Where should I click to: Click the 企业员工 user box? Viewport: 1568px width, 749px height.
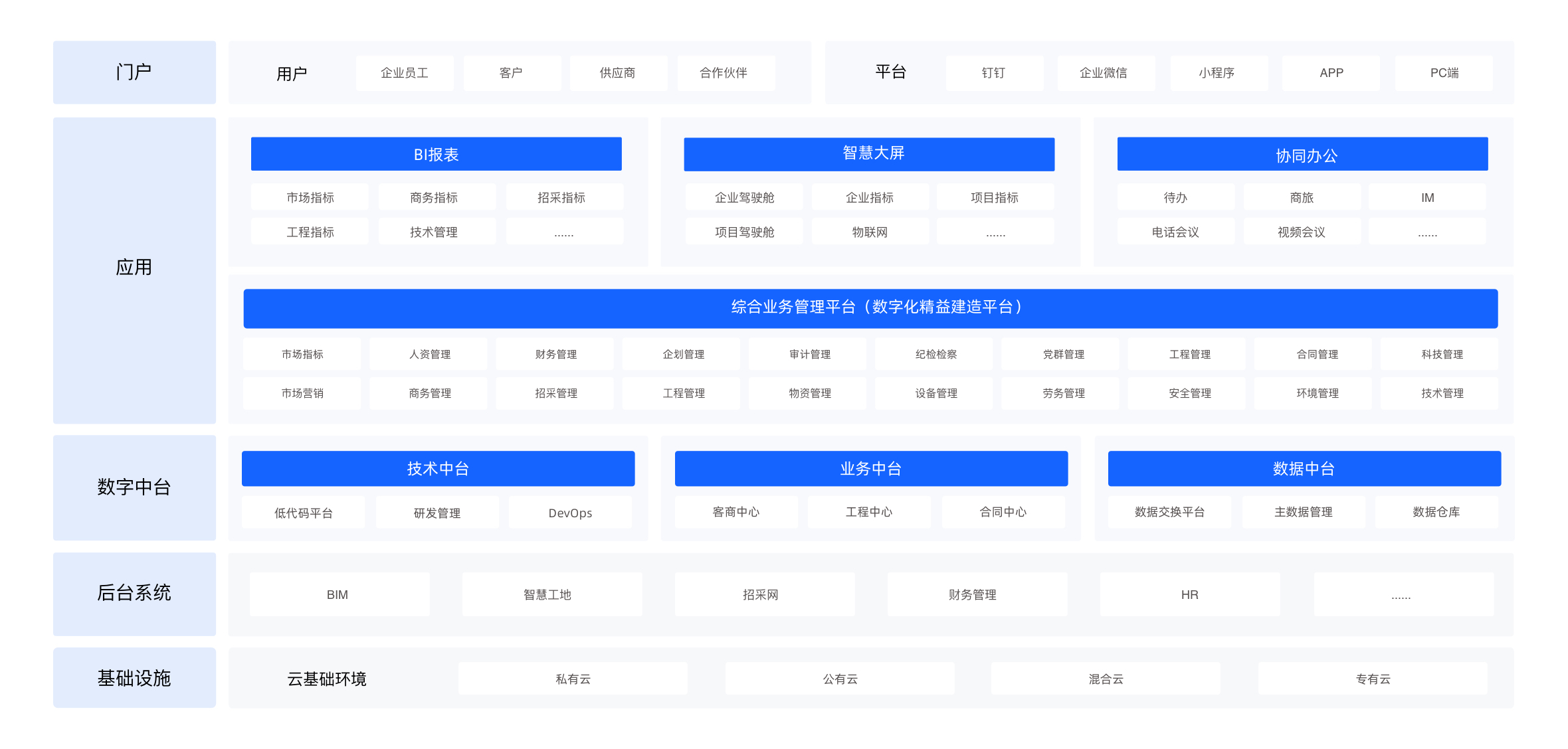tap(405, 73)
